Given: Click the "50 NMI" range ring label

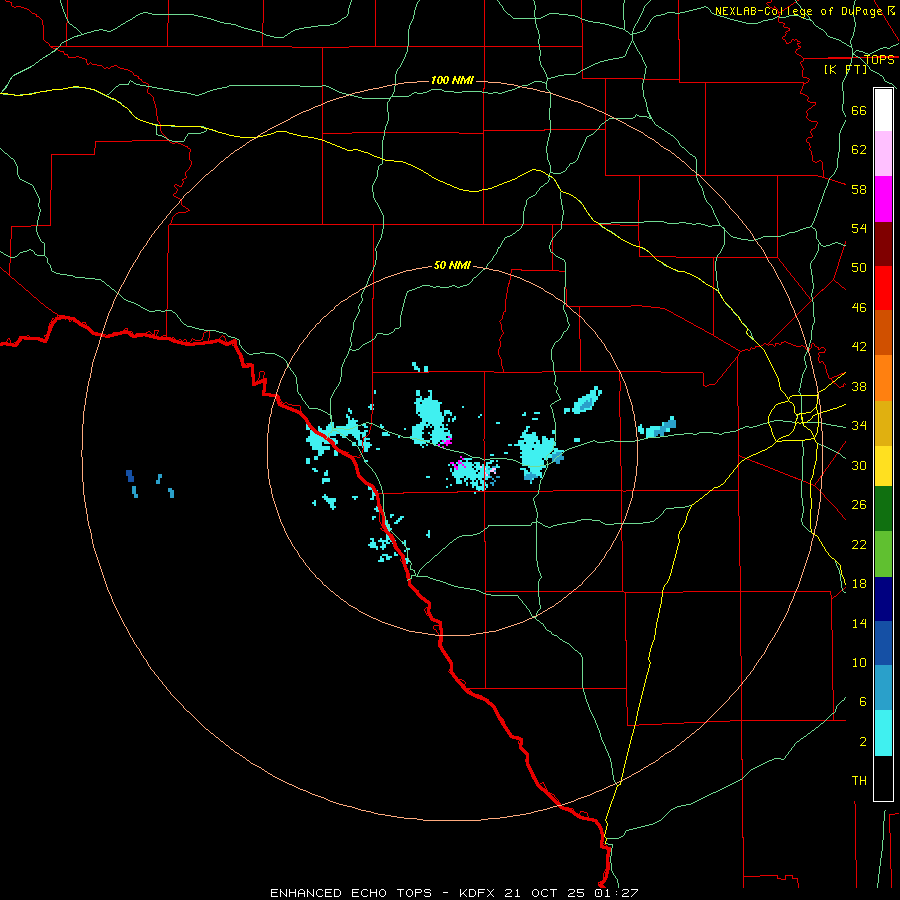Looking at the screenshot, I should point(452,265).
